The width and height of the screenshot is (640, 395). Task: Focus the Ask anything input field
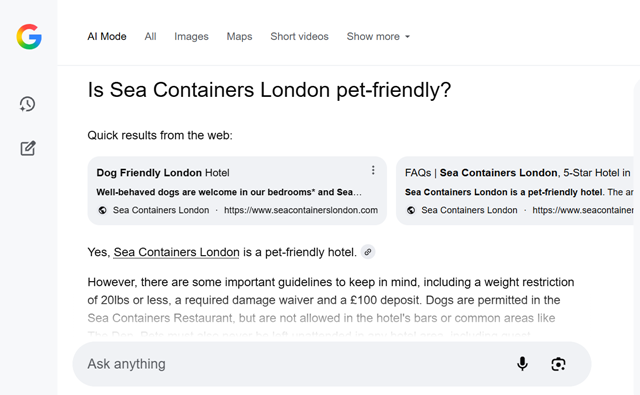click(x=294, y=364)
